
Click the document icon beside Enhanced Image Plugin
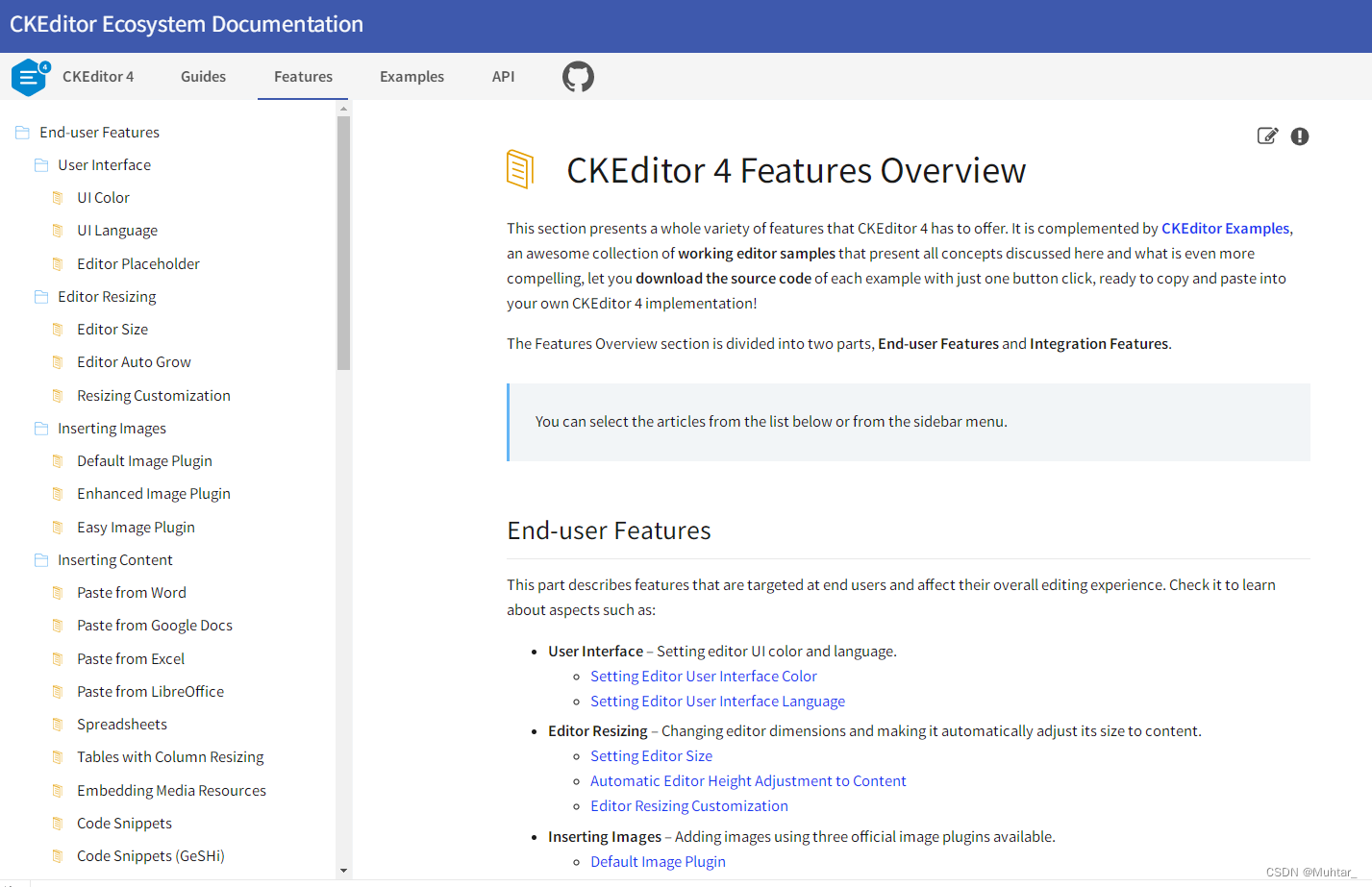coord(58,494)
